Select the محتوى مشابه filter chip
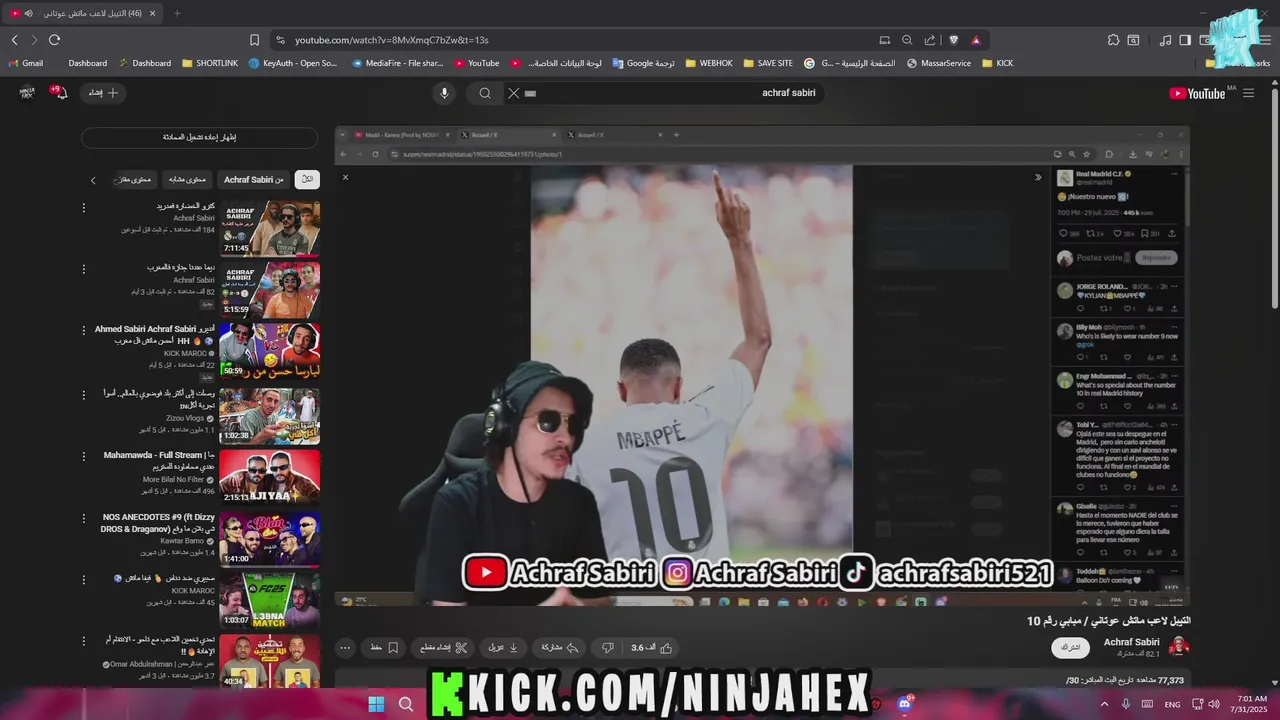This screenshot has height=720, width=1280. click(x=187, y=179)
